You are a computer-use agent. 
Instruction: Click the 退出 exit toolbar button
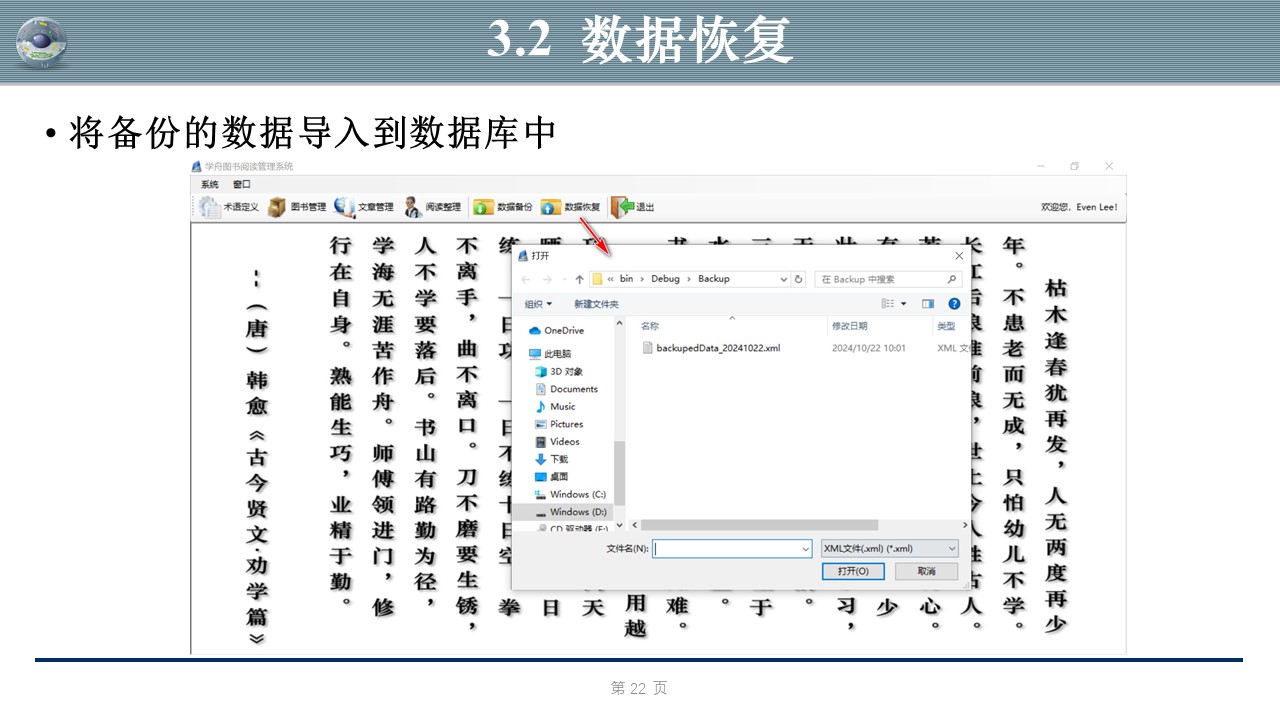[x=633, y=207]
